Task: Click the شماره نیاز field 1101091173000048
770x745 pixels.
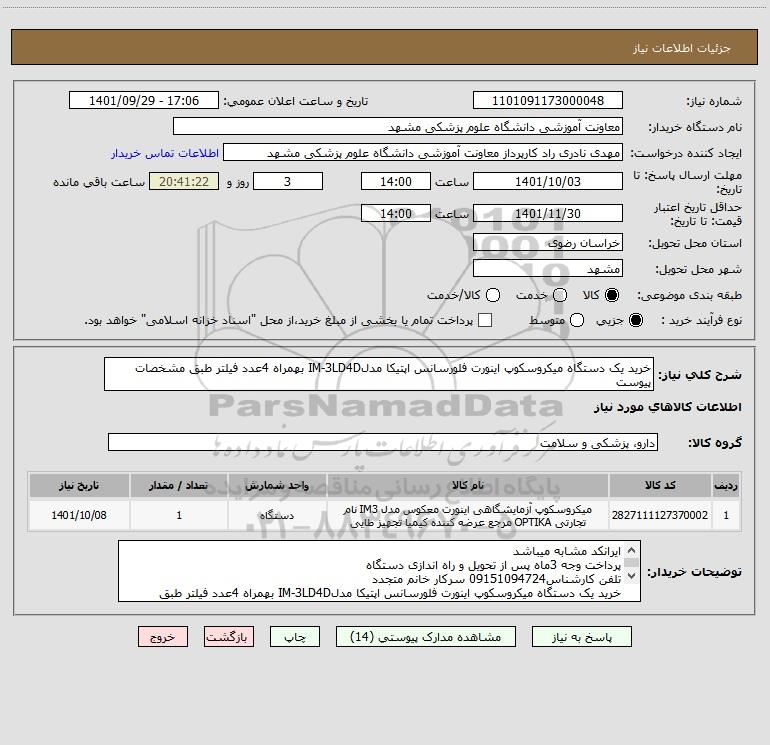Action: (548, 100)
